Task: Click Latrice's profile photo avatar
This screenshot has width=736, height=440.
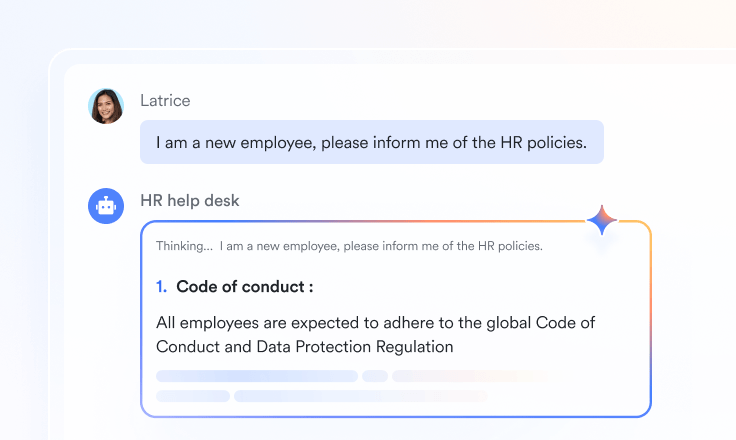Action: click(106, 106)
